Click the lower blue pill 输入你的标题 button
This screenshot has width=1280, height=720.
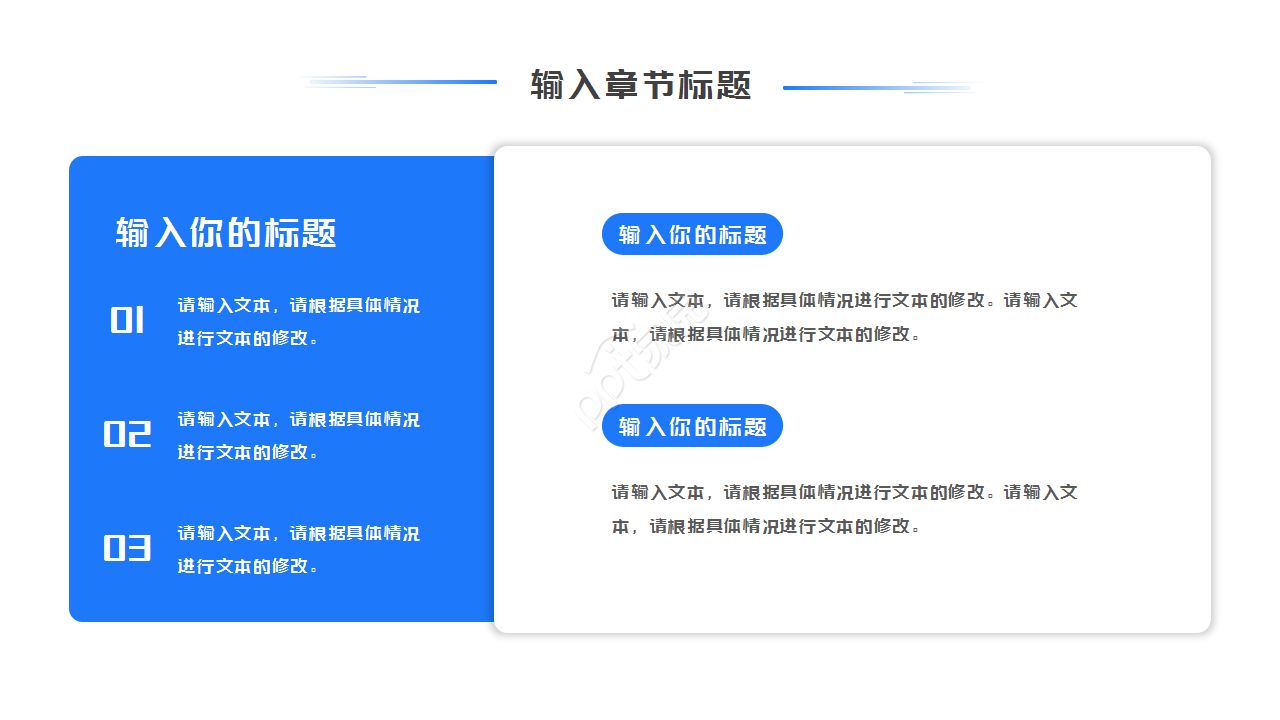pos(692,426)
